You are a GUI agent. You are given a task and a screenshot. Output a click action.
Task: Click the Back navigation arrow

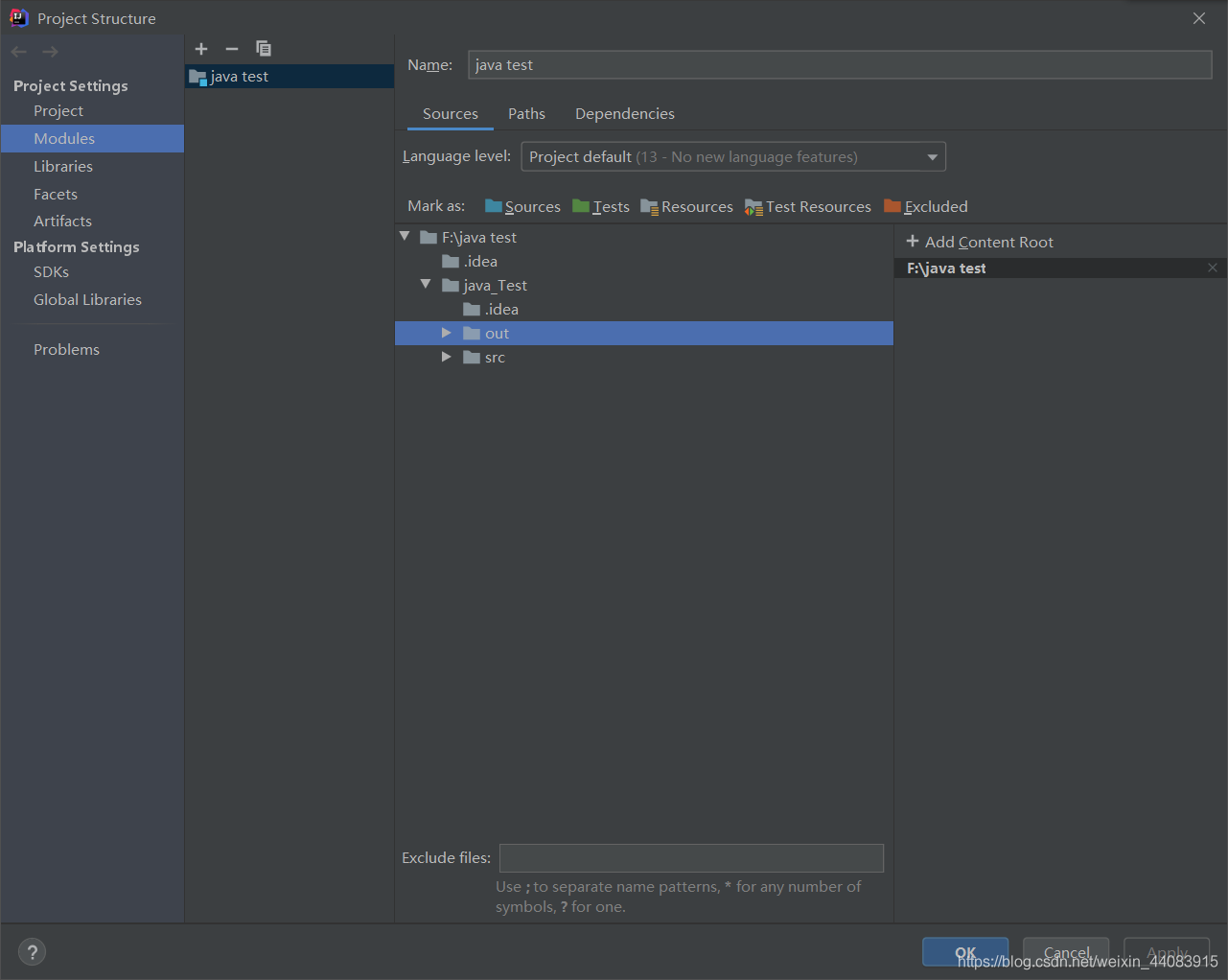coord(19,52)
